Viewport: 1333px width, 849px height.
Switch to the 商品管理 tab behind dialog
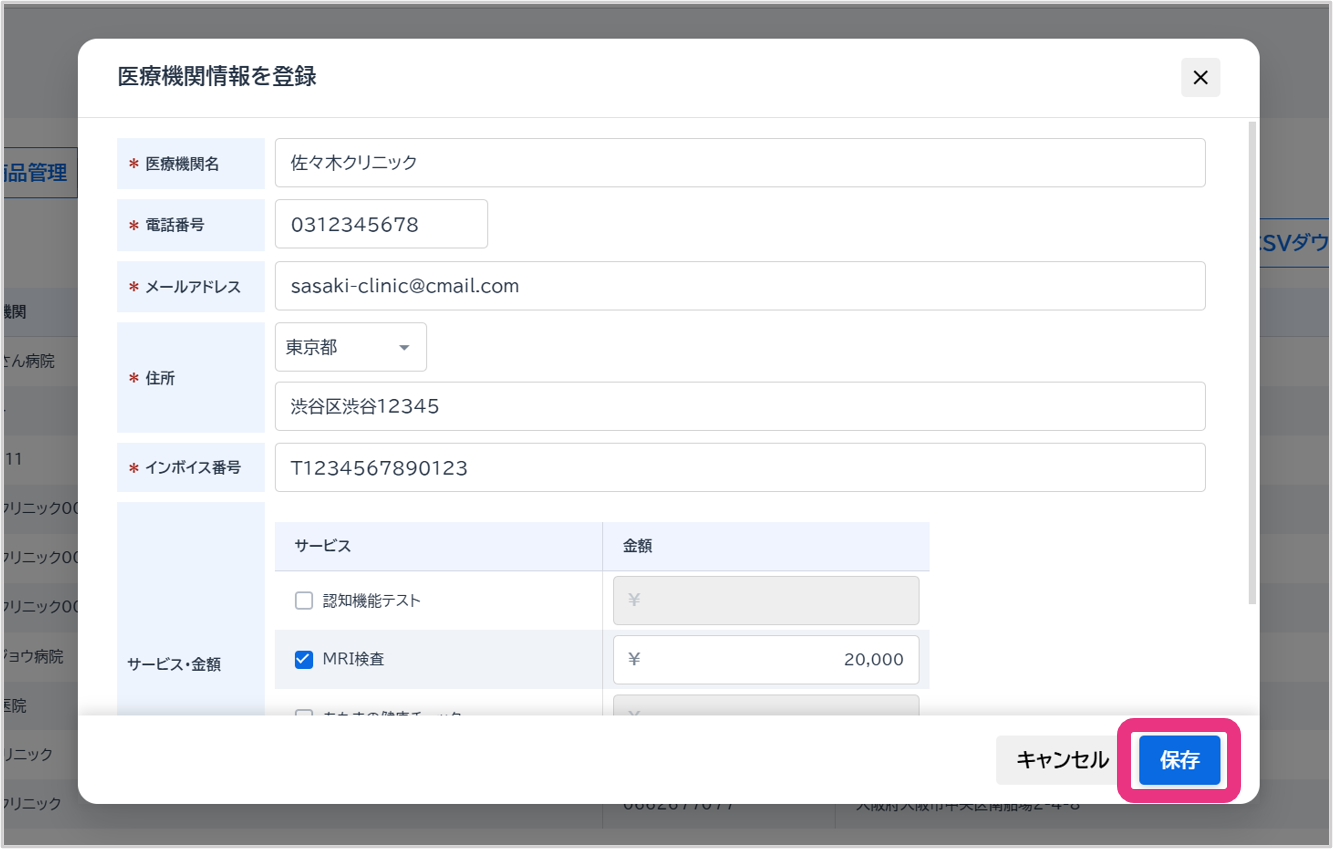(38, 173)
